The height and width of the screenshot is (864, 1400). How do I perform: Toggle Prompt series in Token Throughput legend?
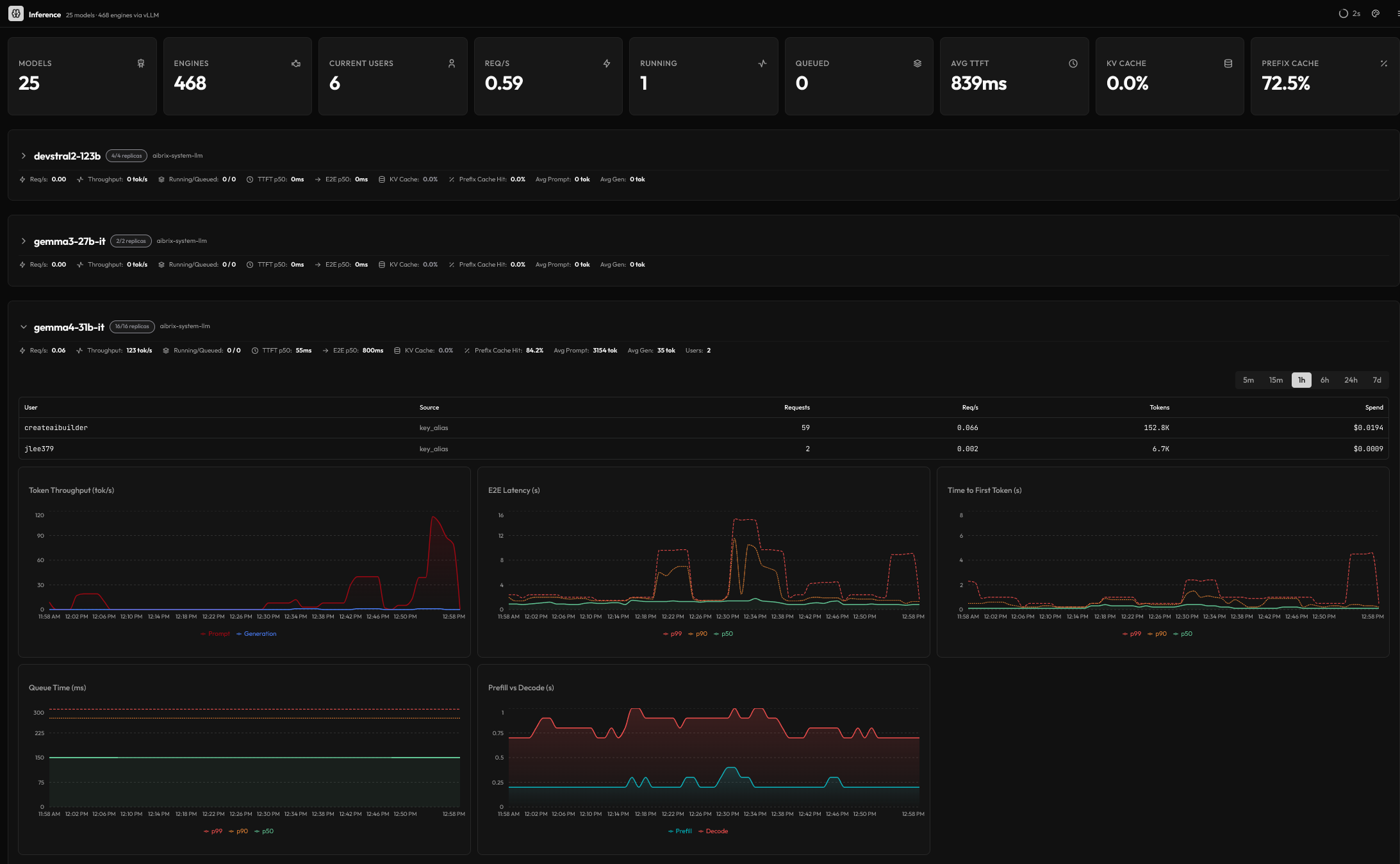pyautogui.click(x=215, y=634)
